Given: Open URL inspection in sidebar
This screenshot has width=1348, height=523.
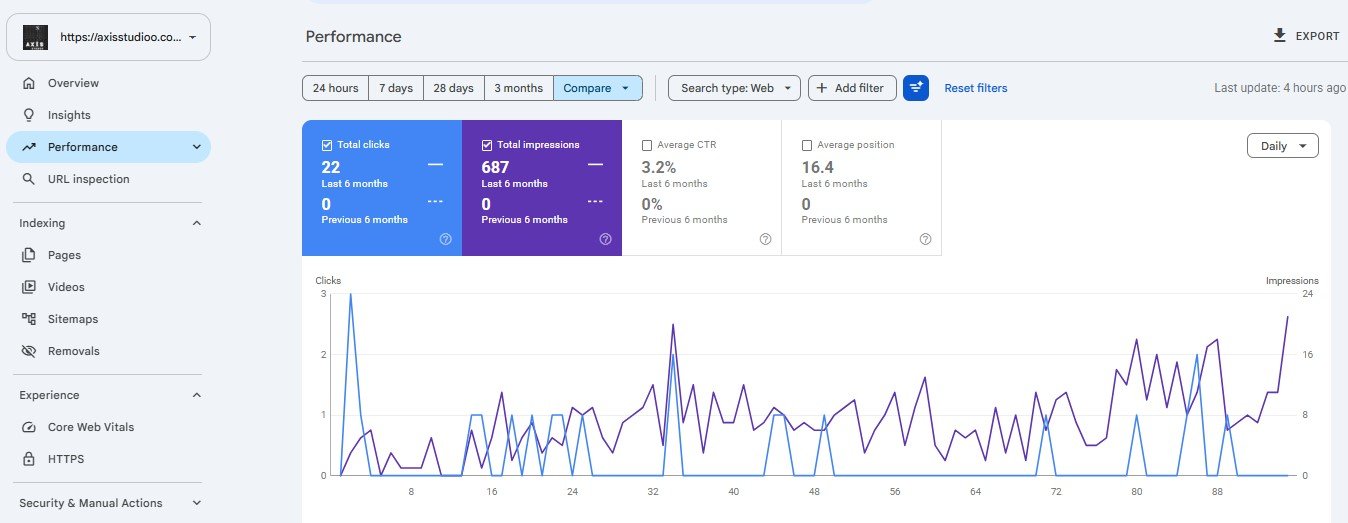Looking at the screenshot, I should point(108,179).
